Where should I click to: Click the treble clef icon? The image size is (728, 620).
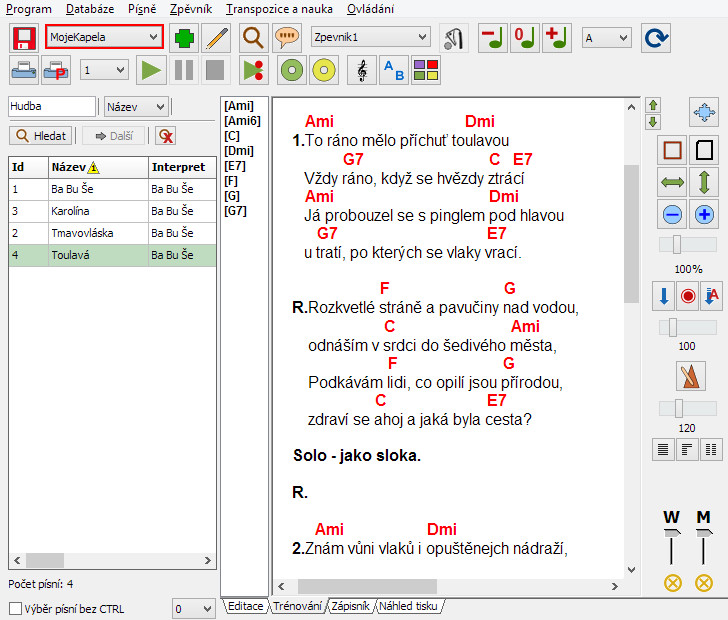point(362,71)
